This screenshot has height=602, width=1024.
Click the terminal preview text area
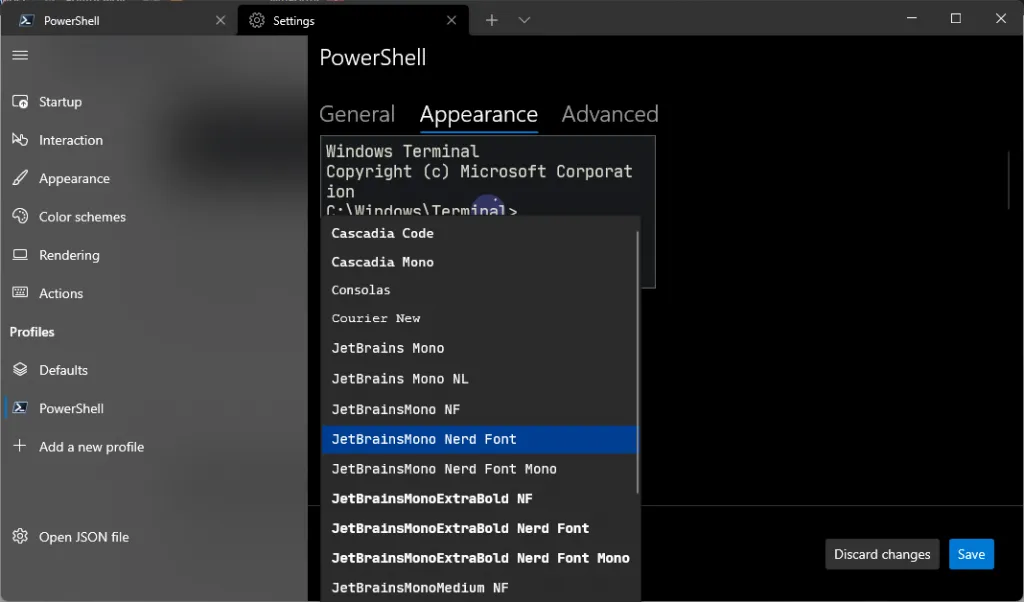[488, 176]
